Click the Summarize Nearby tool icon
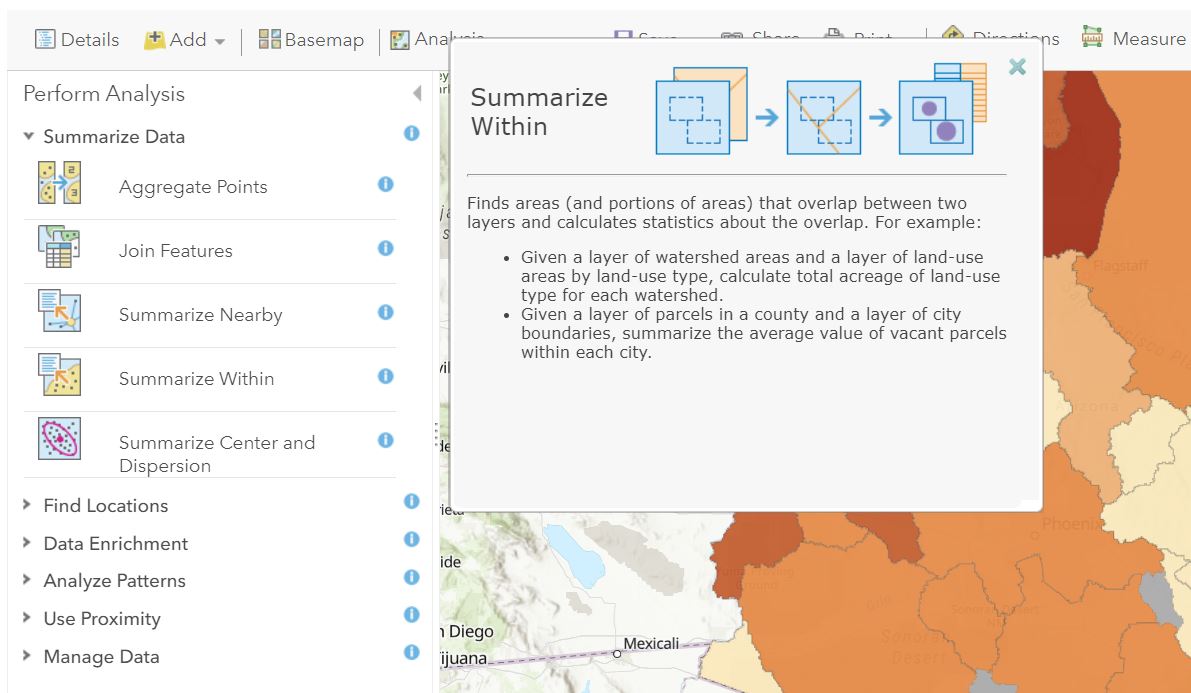The height and width of the screenshot is (693, 1191). click(59, 311)
